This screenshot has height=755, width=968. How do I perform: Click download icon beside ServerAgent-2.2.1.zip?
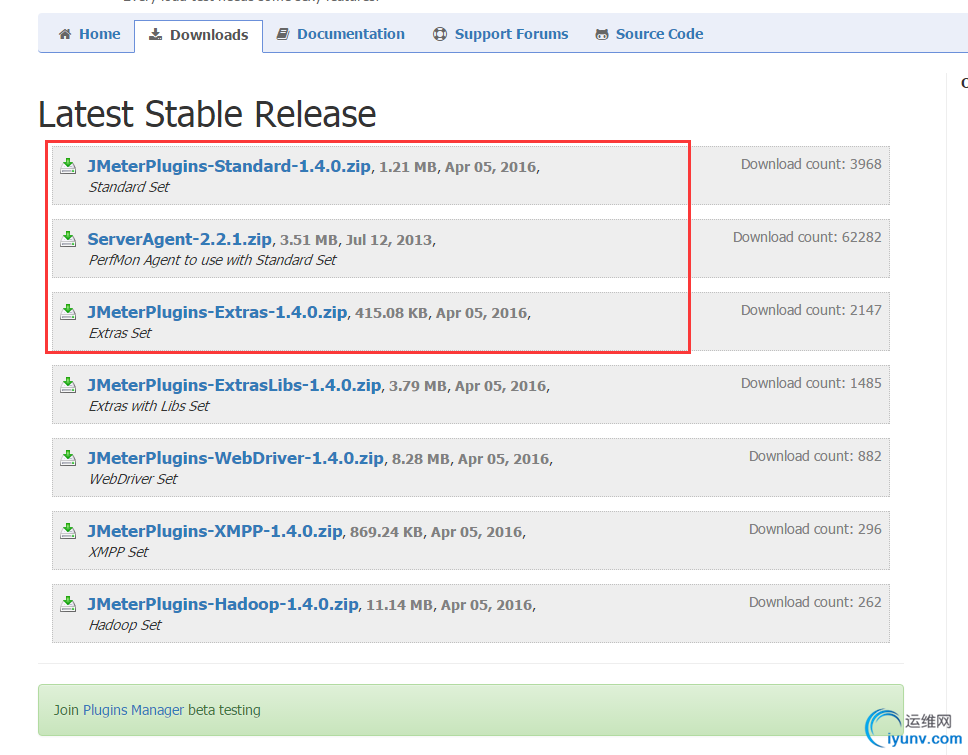click(x=68, y=238)
